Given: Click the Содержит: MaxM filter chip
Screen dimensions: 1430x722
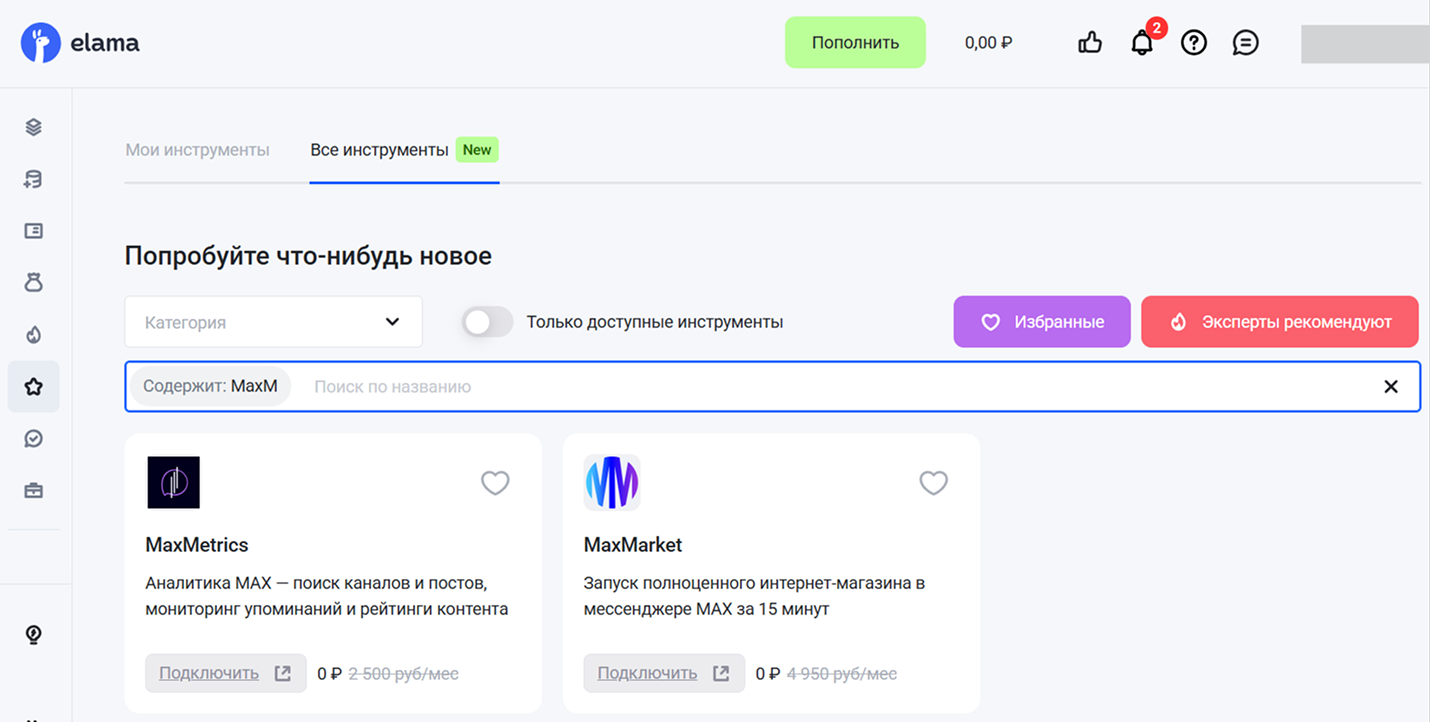Looking at the screenshot, I should (210, 386).
